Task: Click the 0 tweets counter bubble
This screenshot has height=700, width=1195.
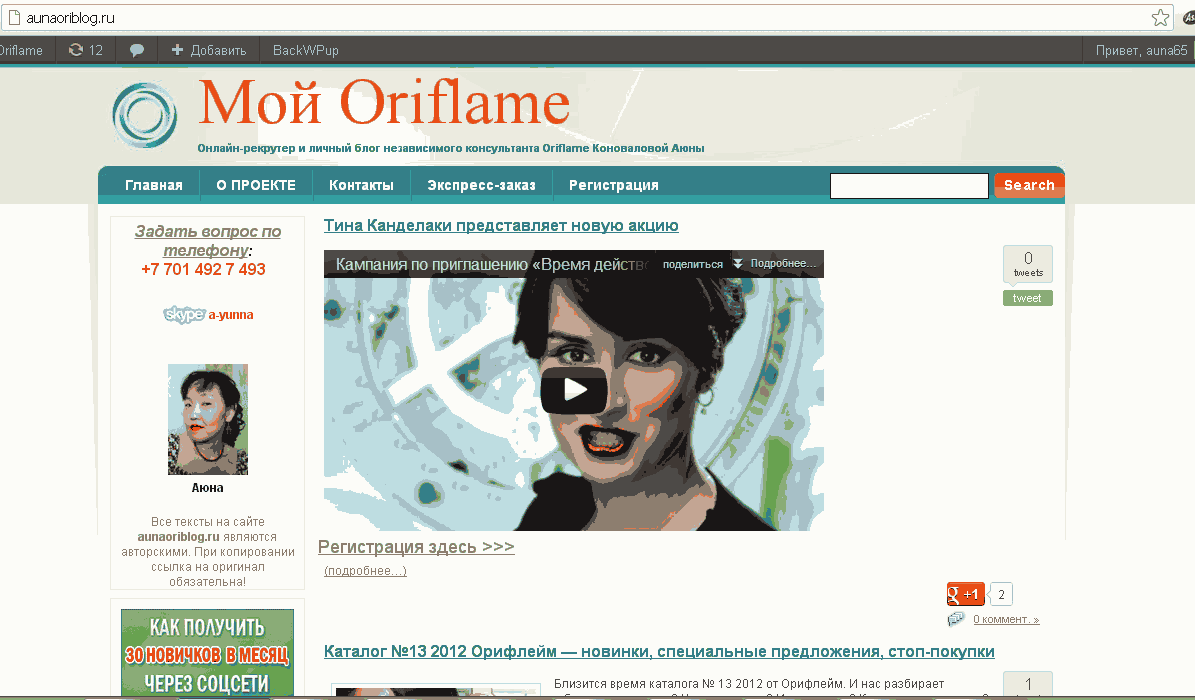Action: (x=1028, y=264)
